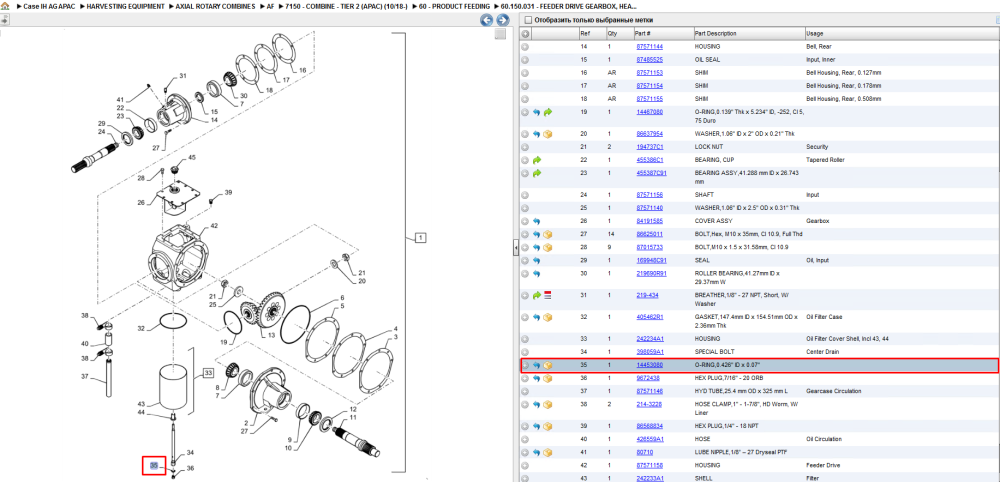Select callout number 24 on the input shaft
The width and height of the screenshot is (1000, 482).
click(101, 132)
